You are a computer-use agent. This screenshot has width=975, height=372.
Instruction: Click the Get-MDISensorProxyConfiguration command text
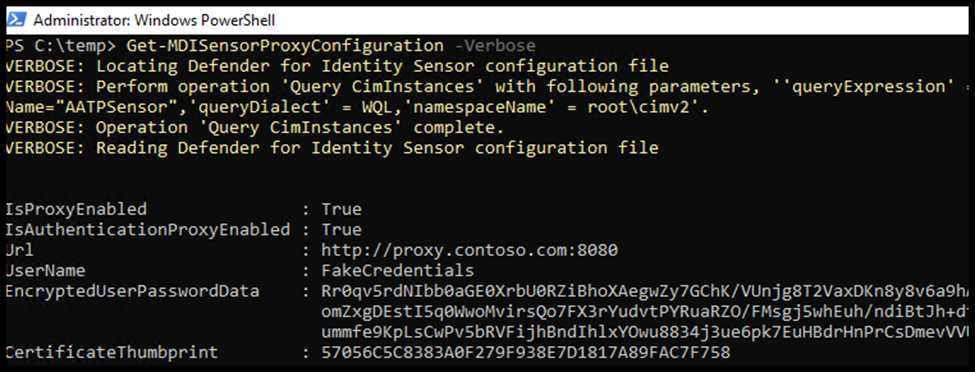(285, 46)
